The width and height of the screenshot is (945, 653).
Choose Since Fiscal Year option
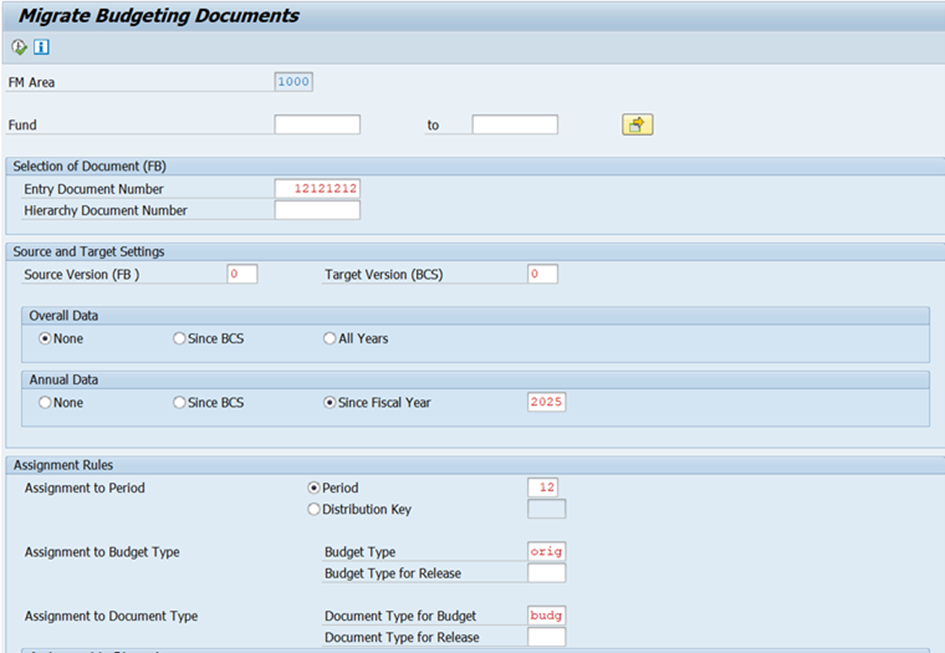(330, 403)
